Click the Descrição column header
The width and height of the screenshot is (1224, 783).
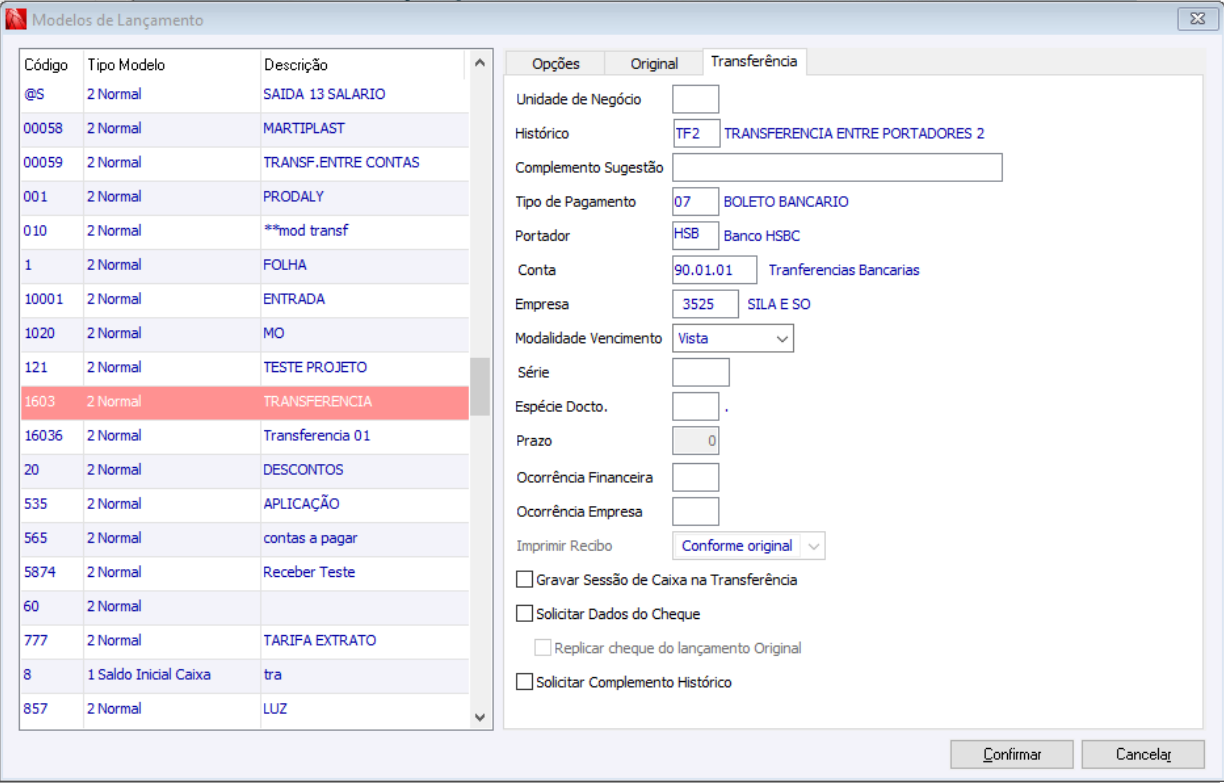point(364,65)
